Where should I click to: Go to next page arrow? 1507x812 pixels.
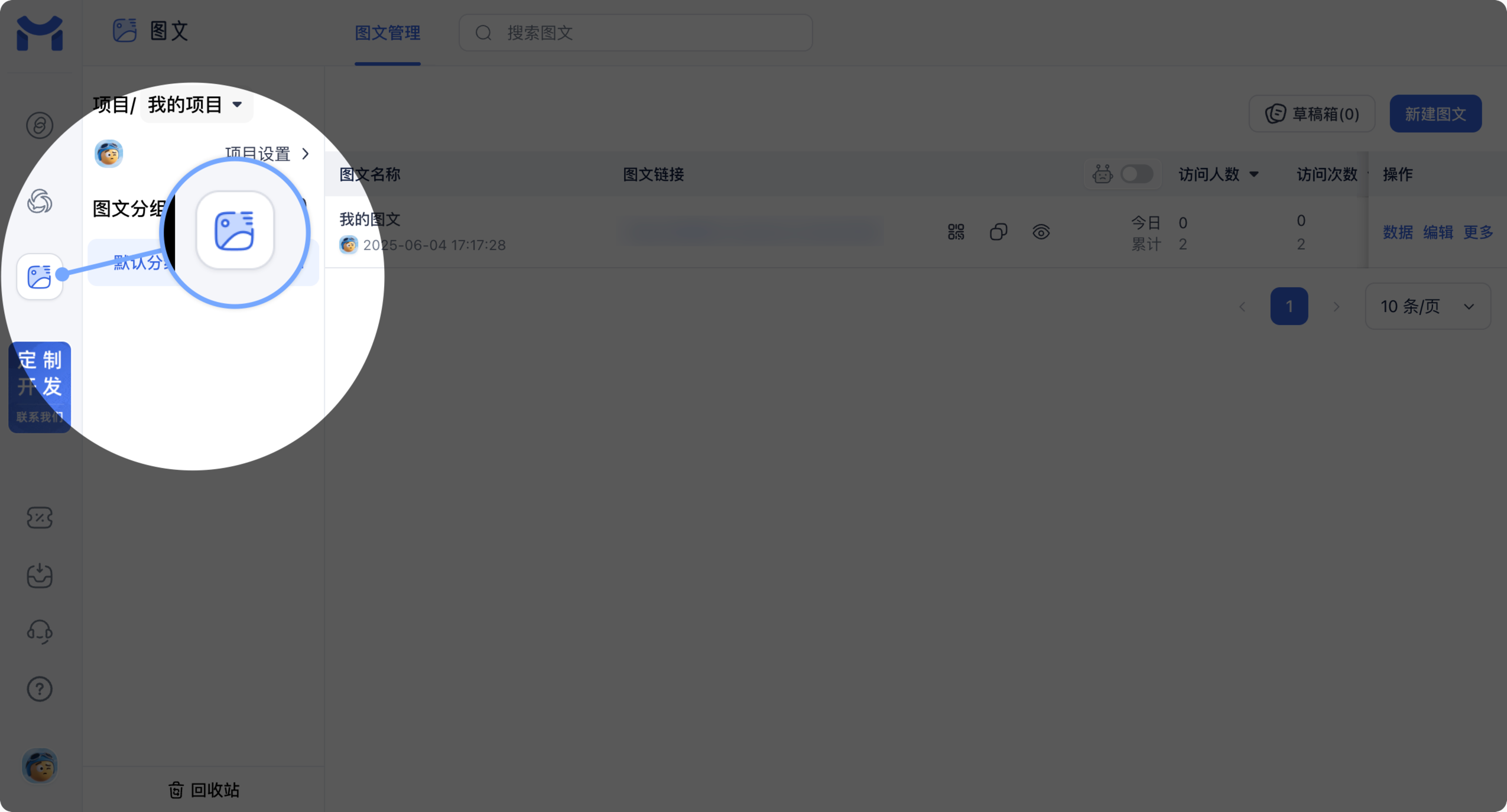tap(1336, 307)
